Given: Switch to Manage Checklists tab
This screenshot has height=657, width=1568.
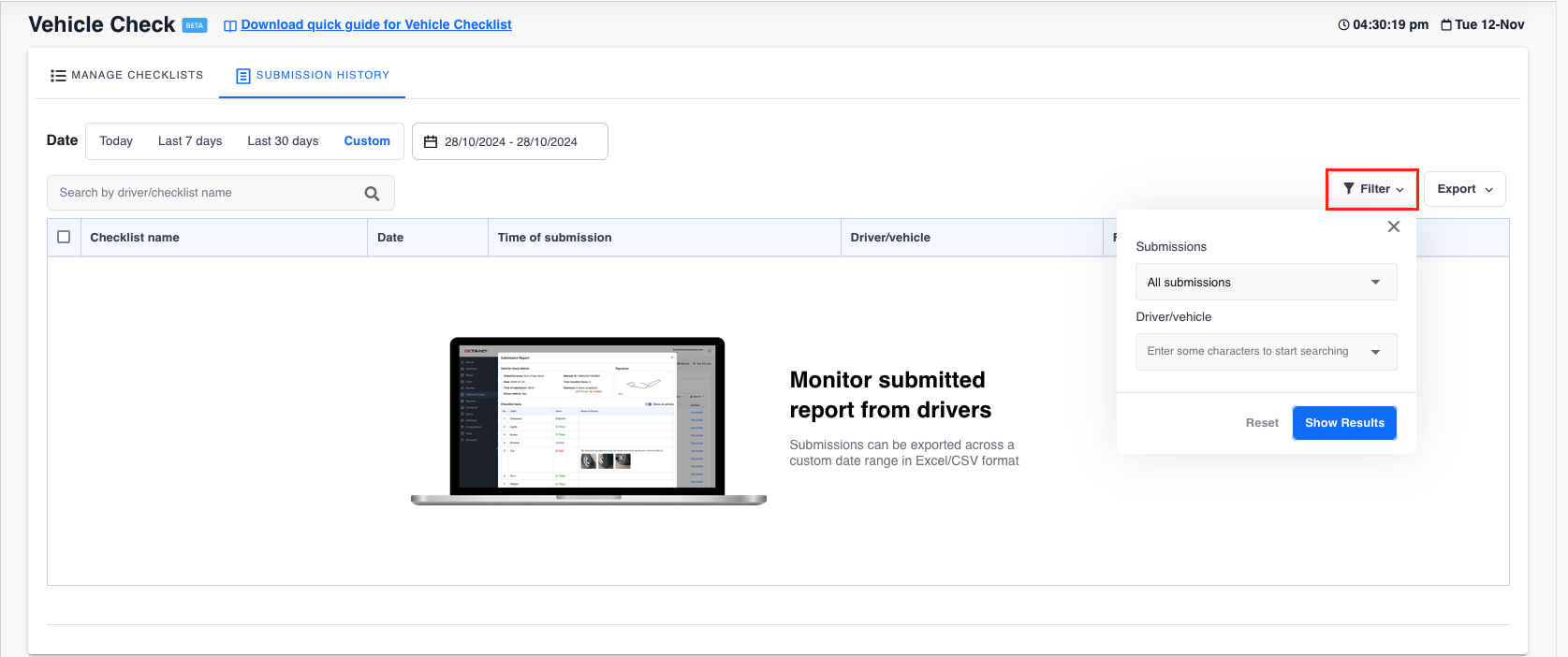Looking at the screenshot, I should (x=127, y=75).
